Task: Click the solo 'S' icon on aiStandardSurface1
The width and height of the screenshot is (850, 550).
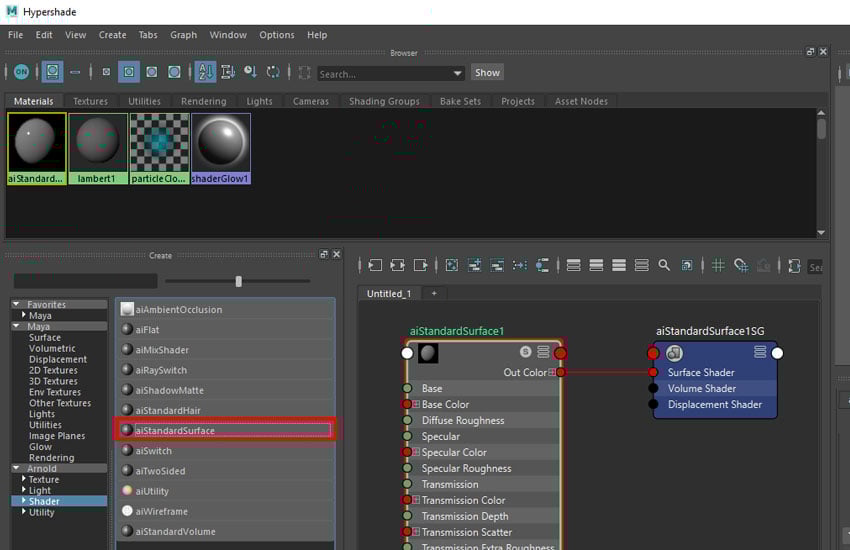Action: (x=526, y=352)
